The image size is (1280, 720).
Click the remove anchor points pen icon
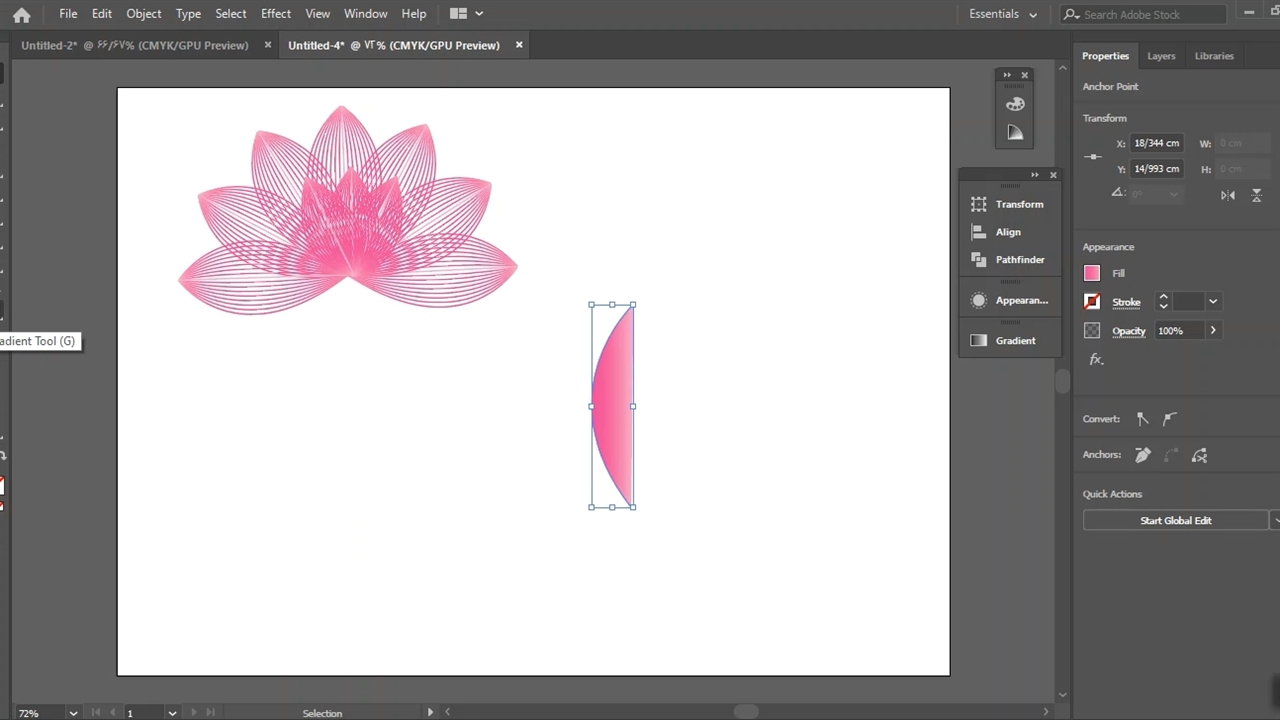click(1142, 456)
